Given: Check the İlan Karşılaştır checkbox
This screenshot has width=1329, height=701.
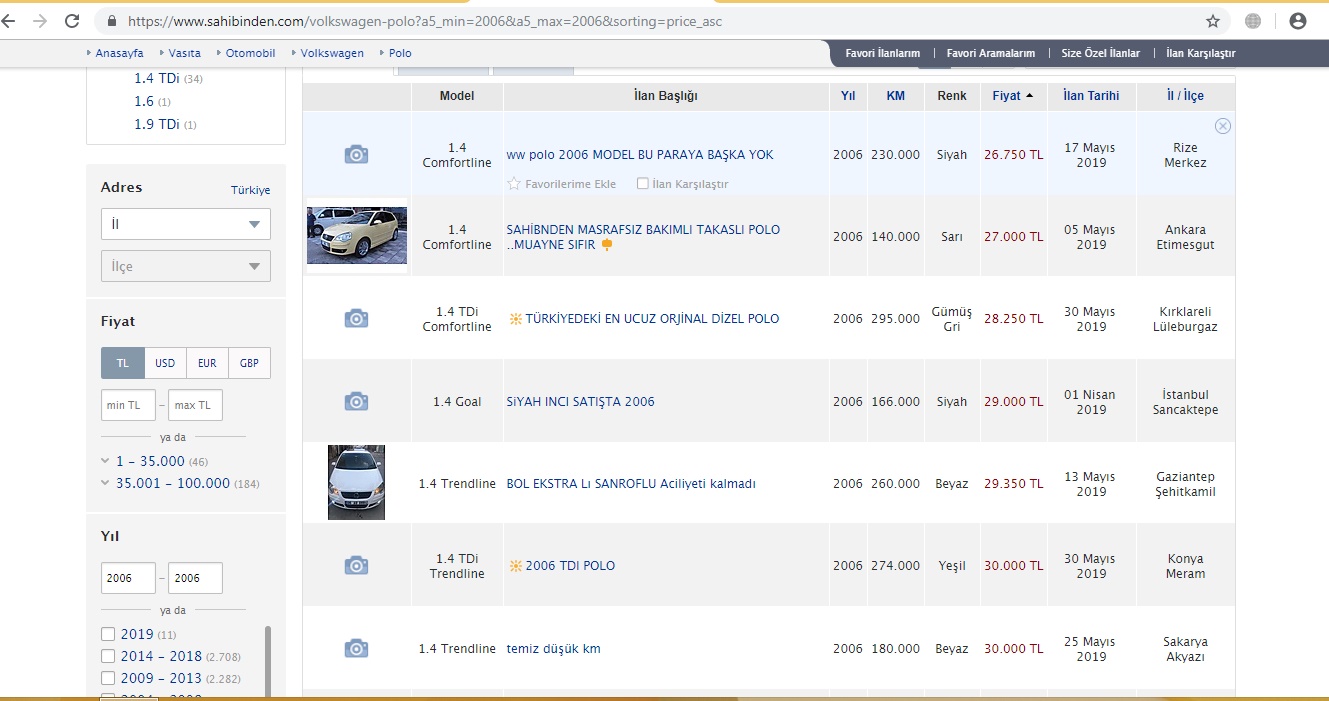Looking at the screenshot, I should click(642, 184).
